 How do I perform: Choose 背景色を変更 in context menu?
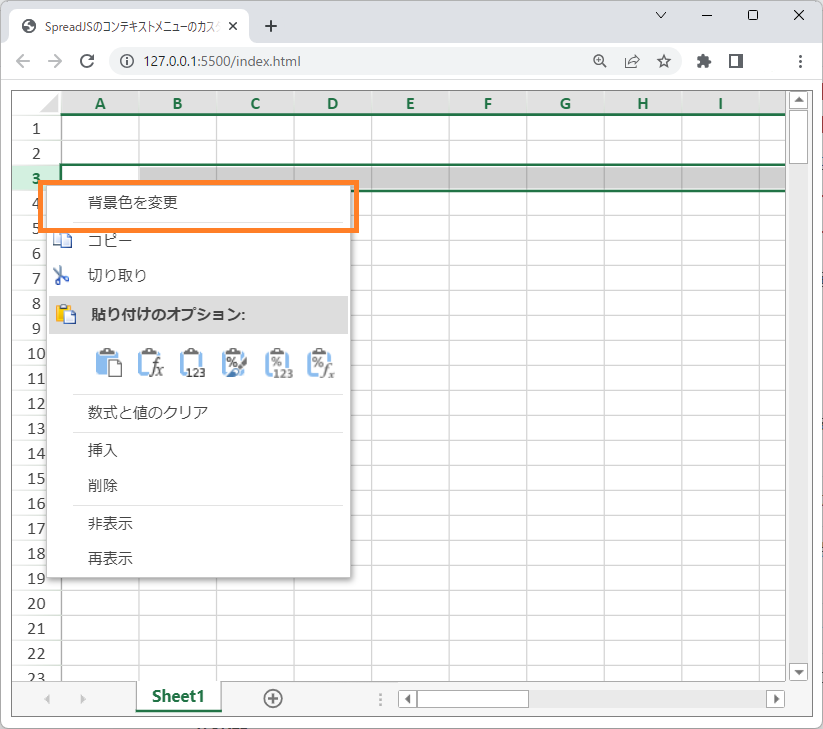(198, 203)
